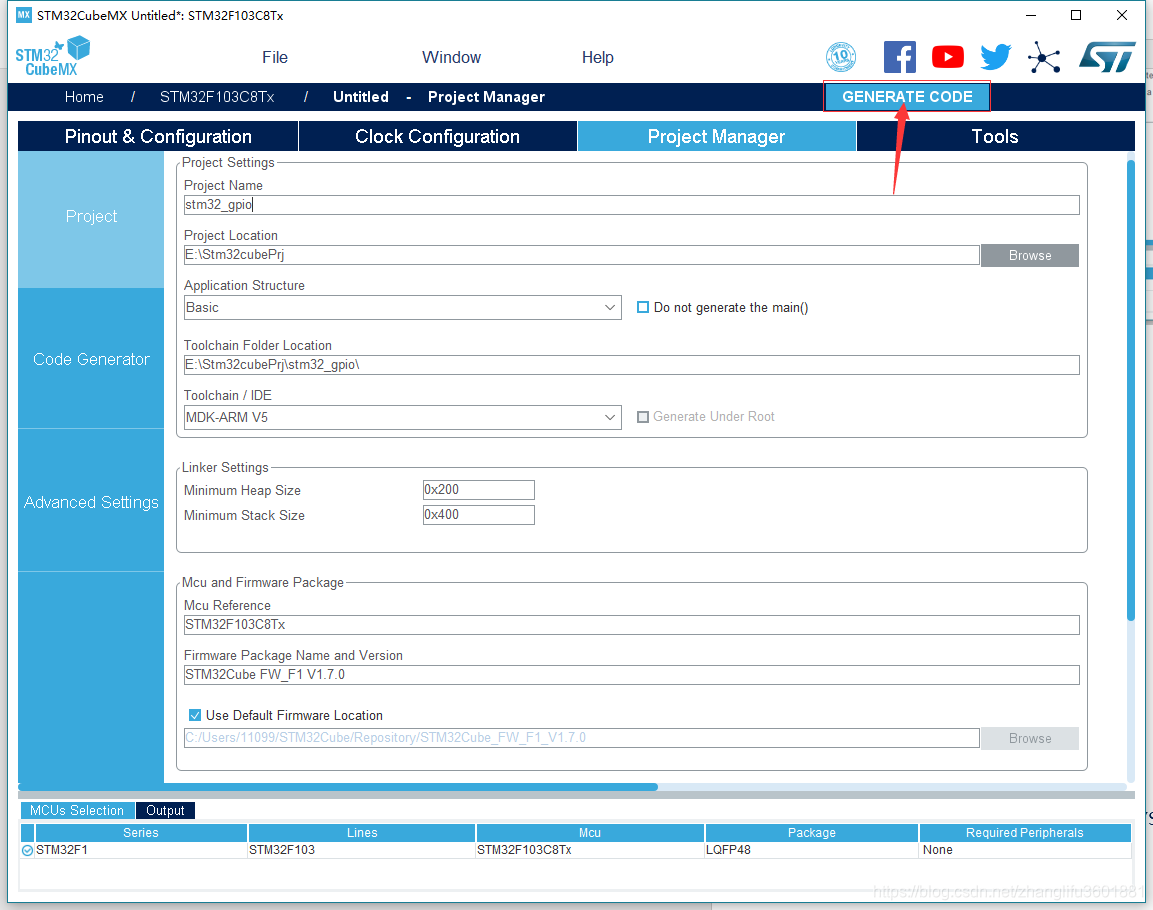Click the firmware repository path field
The height and width of the screenshot is (910, 1153).
tap(582, 738)
